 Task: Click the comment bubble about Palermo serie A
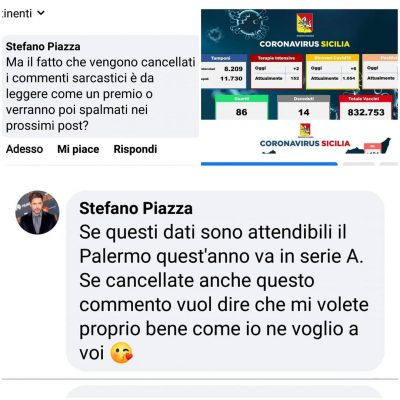(x=225, y=281)
